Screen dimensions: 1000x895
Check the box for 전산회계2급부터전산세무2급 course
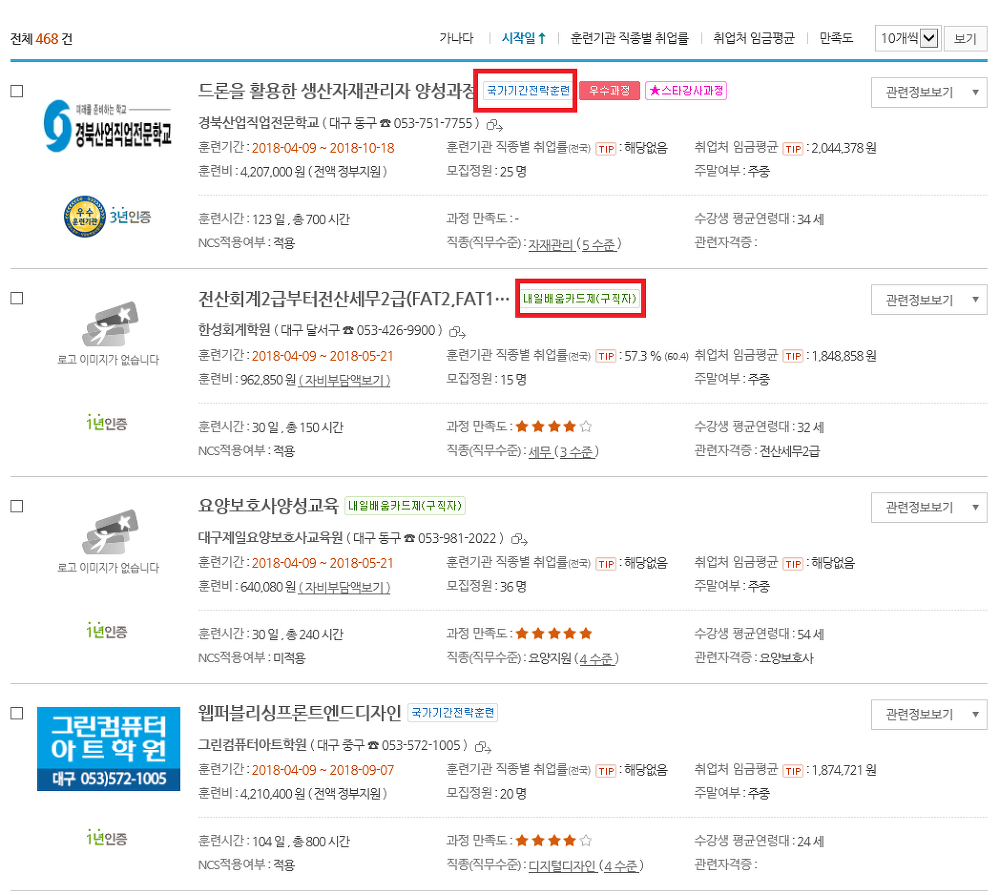[x=17, y=299]
